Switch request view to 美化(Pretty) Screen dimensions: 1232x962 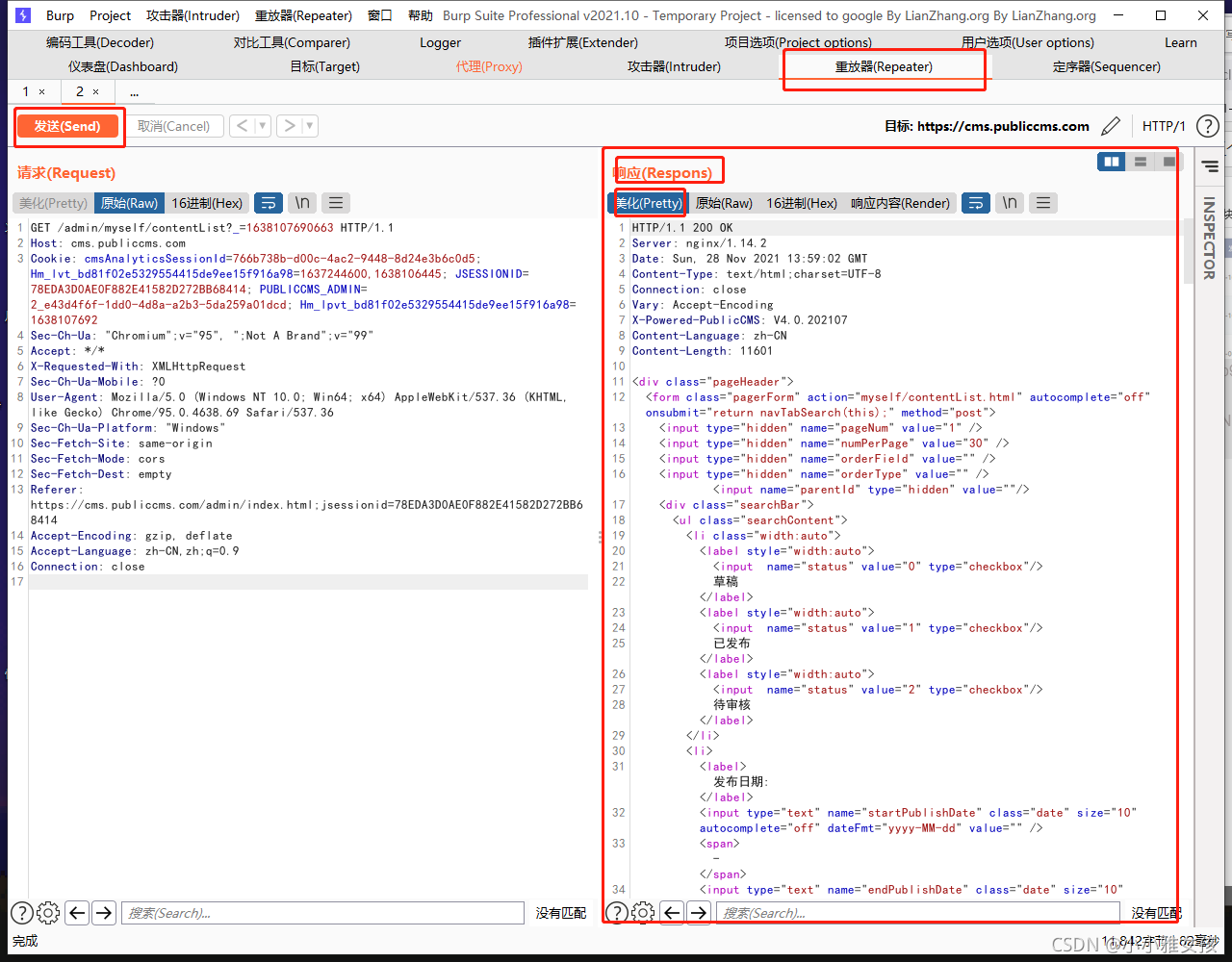click(53, 203)
